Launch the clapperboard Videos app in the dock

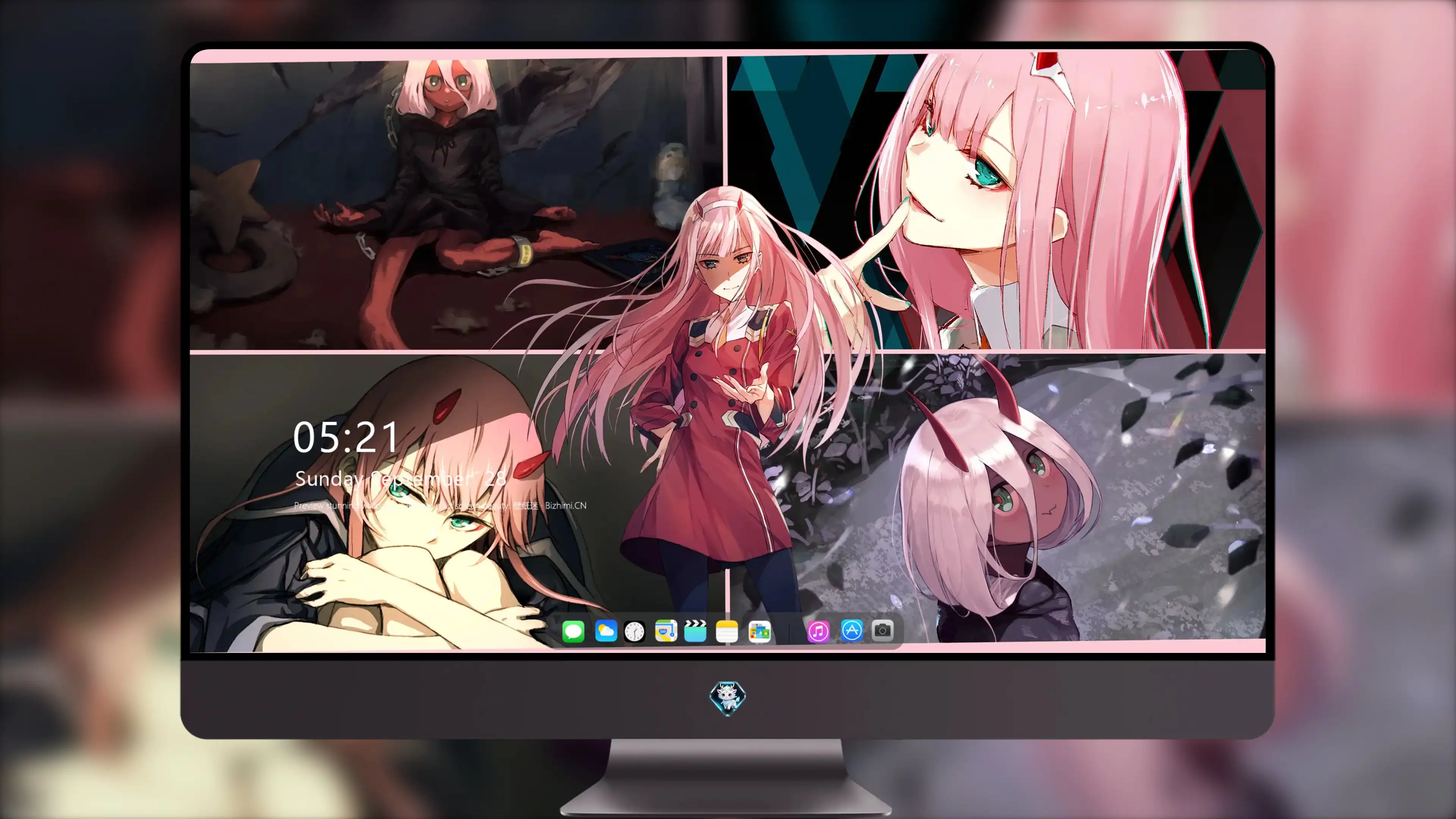pyautogui.click(x=695, y=631)
